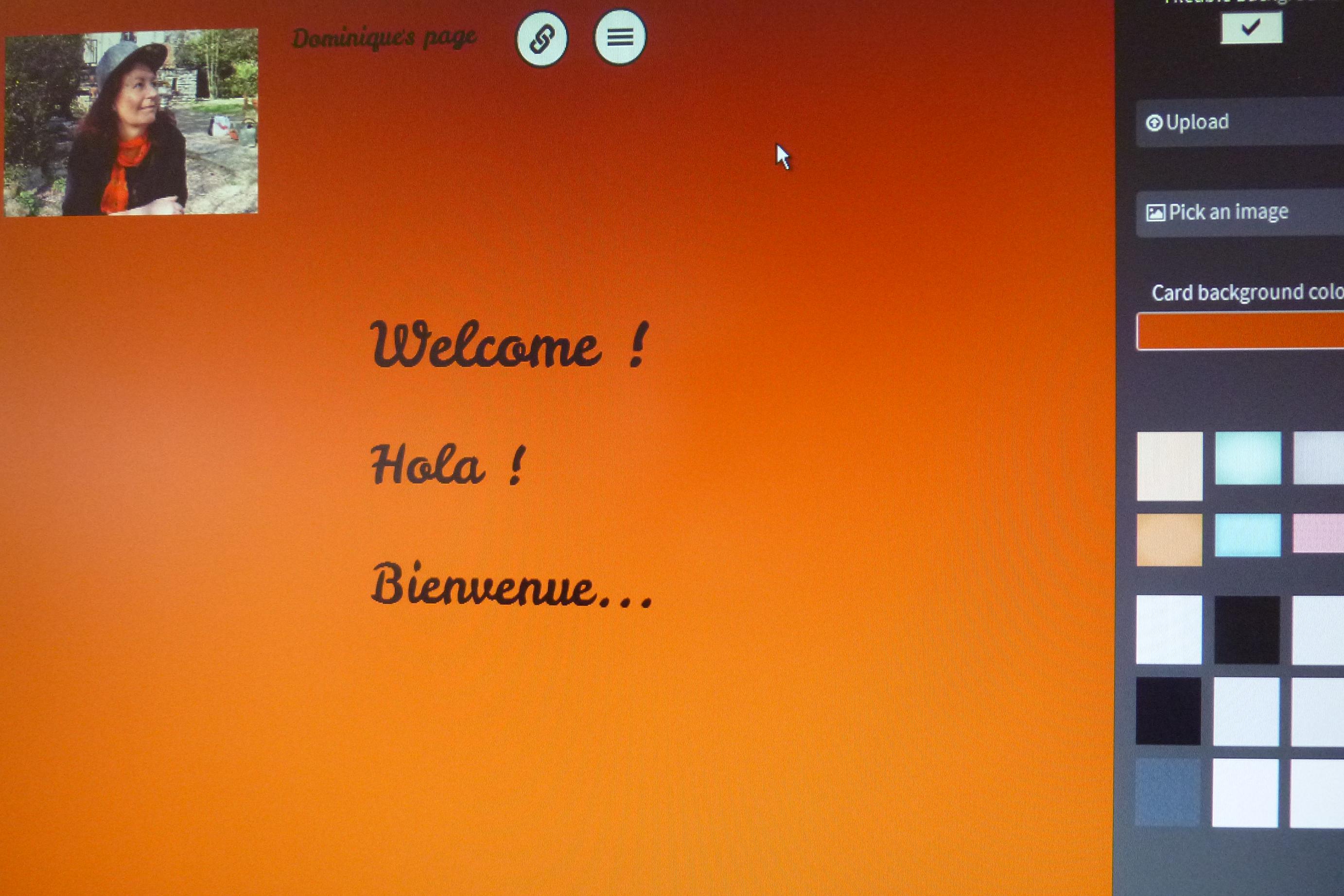Image resolution: width=1344 pixels, height=896 pixels.
Task: Pick the steel blue color swatch
Action: (x=1168, y=792)
